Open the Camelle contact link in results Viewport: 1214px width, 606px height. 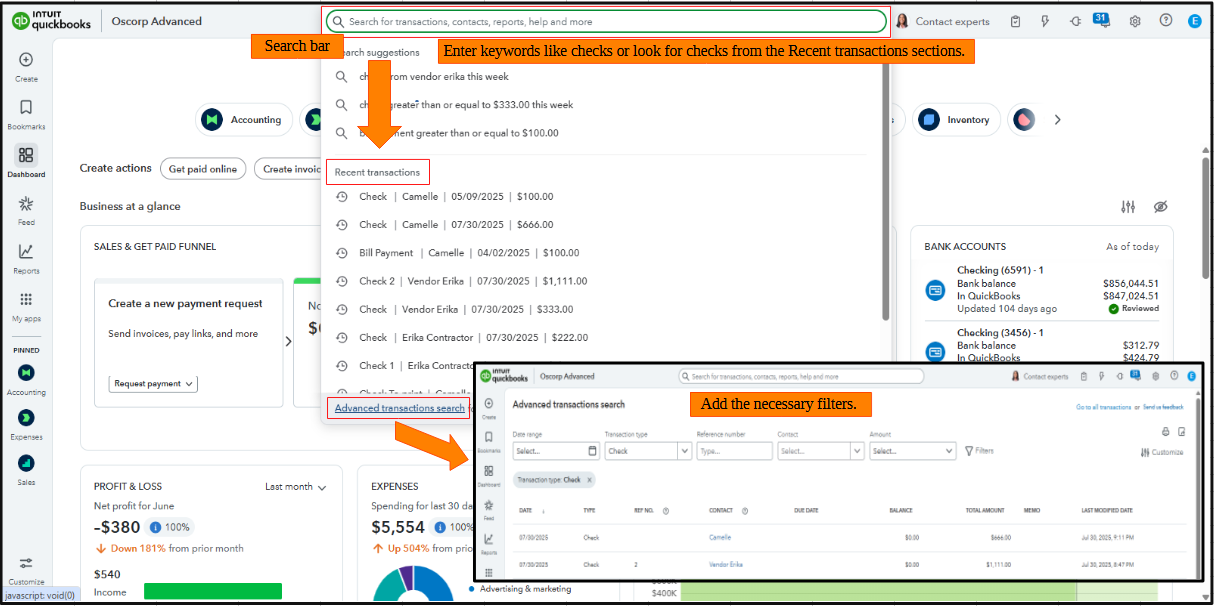(x=720, y=537)
